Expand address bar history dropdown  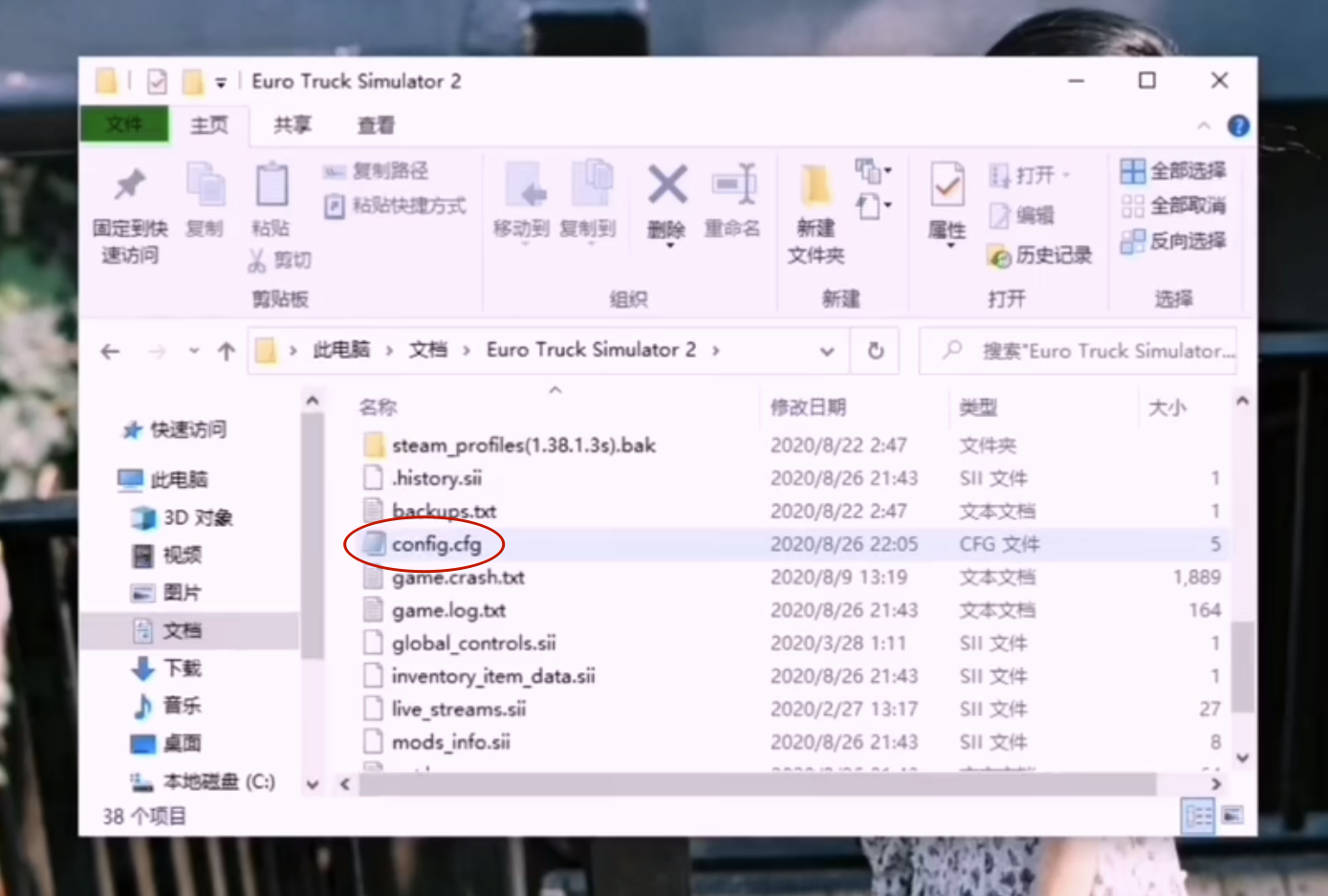[827, 351]
